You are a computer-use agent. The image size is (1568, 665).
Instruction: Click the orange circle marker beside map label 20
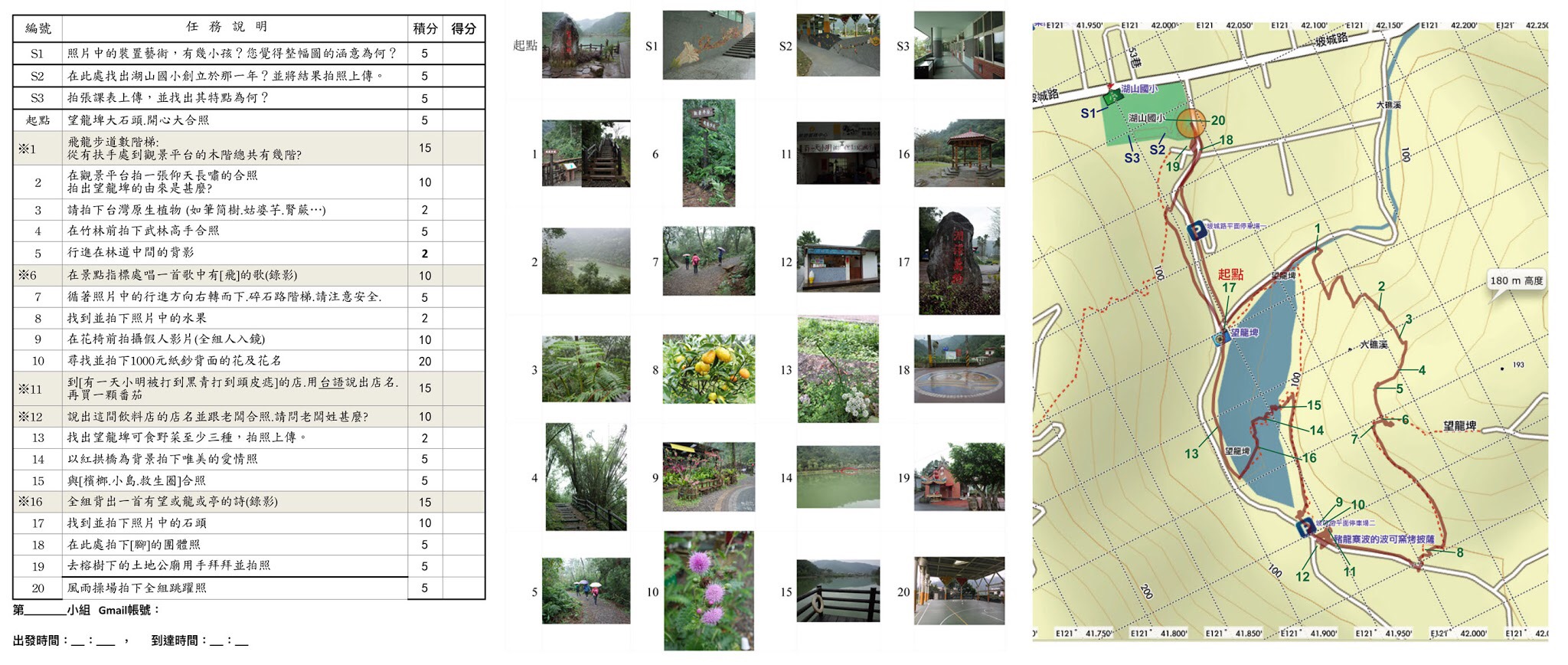[x=1191, y=123]
